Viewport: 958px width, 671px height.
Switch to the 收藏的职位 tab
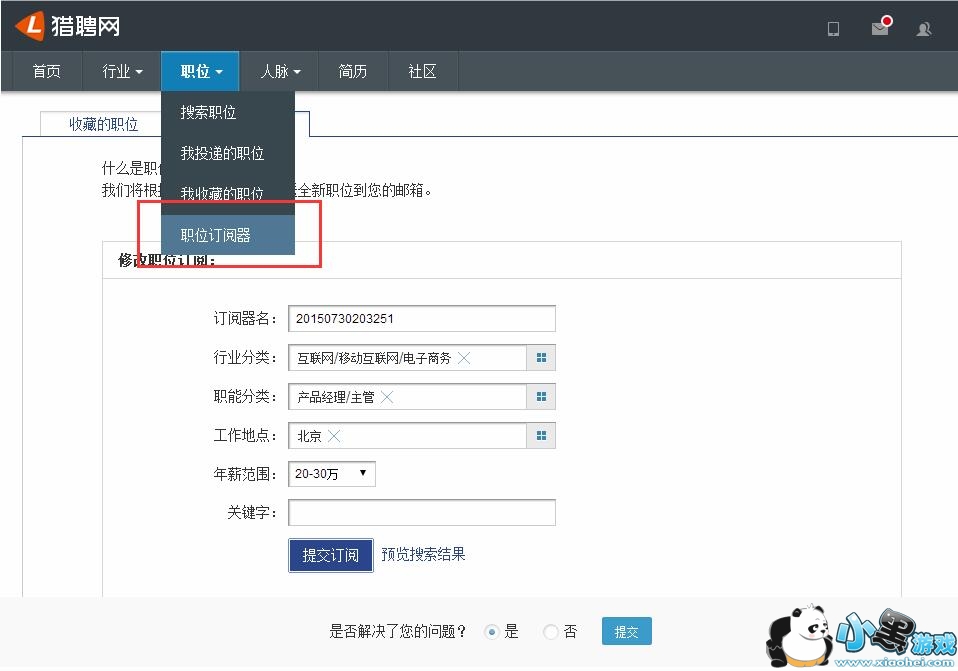103,124
